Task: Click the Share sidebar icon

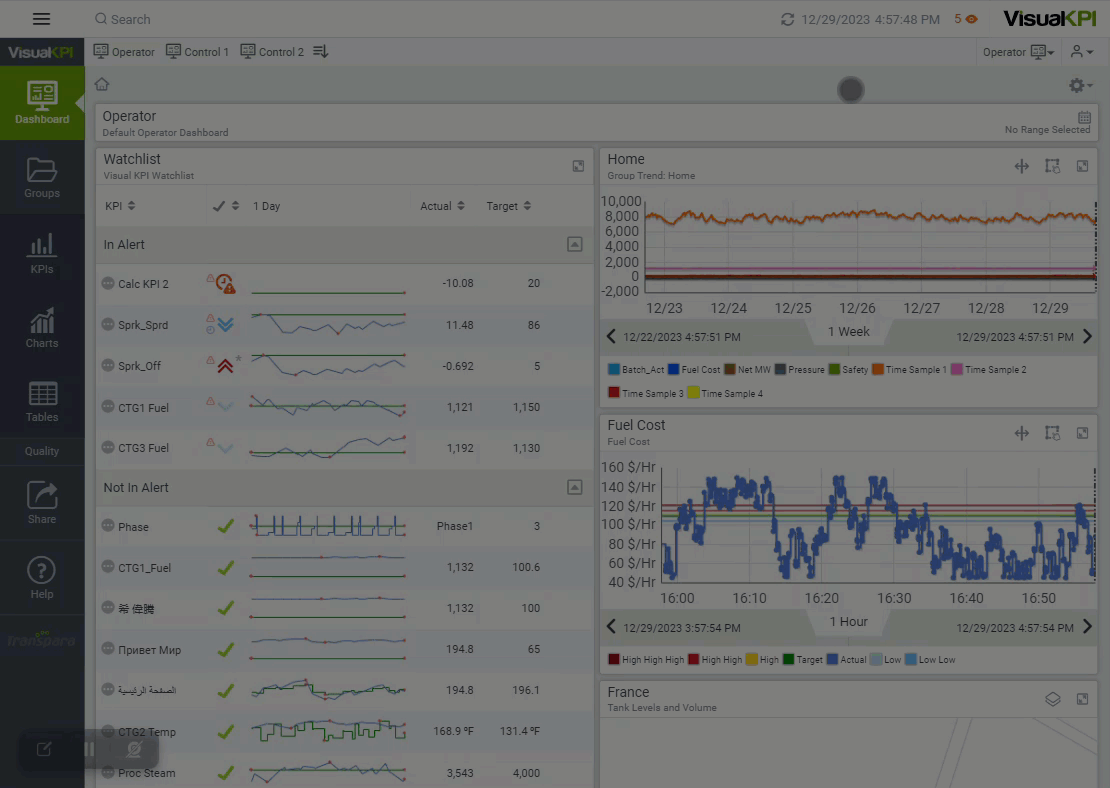Action: pos(42,502)
